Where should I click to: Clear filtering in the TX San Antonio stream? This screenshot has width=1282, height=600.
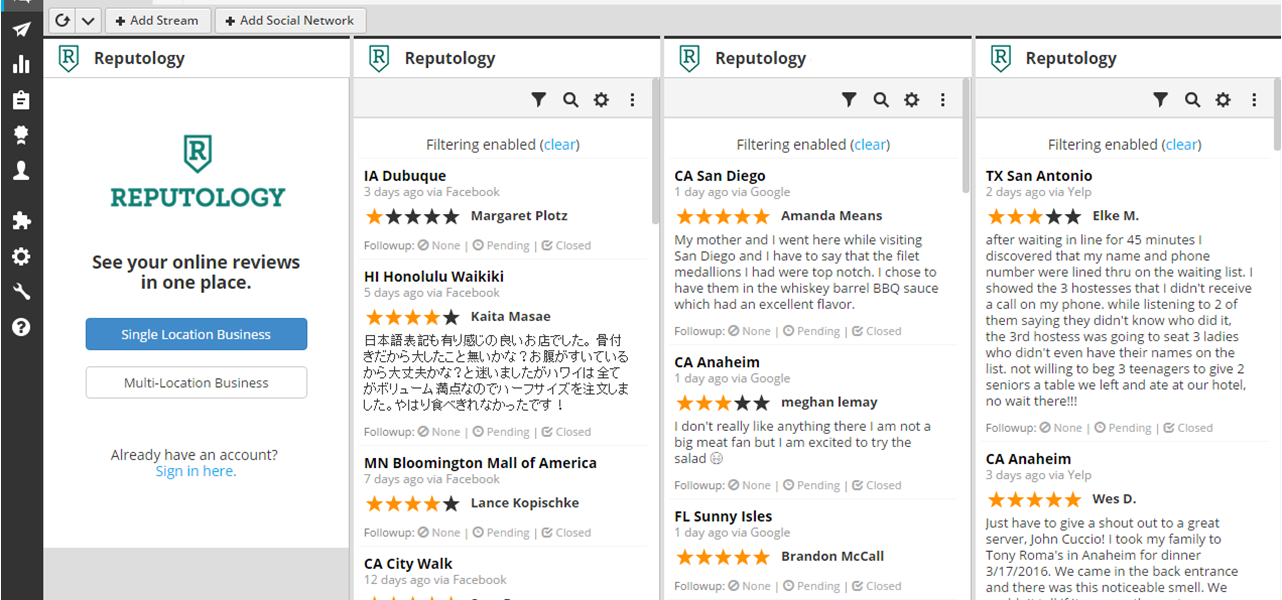pos(1182,144)
